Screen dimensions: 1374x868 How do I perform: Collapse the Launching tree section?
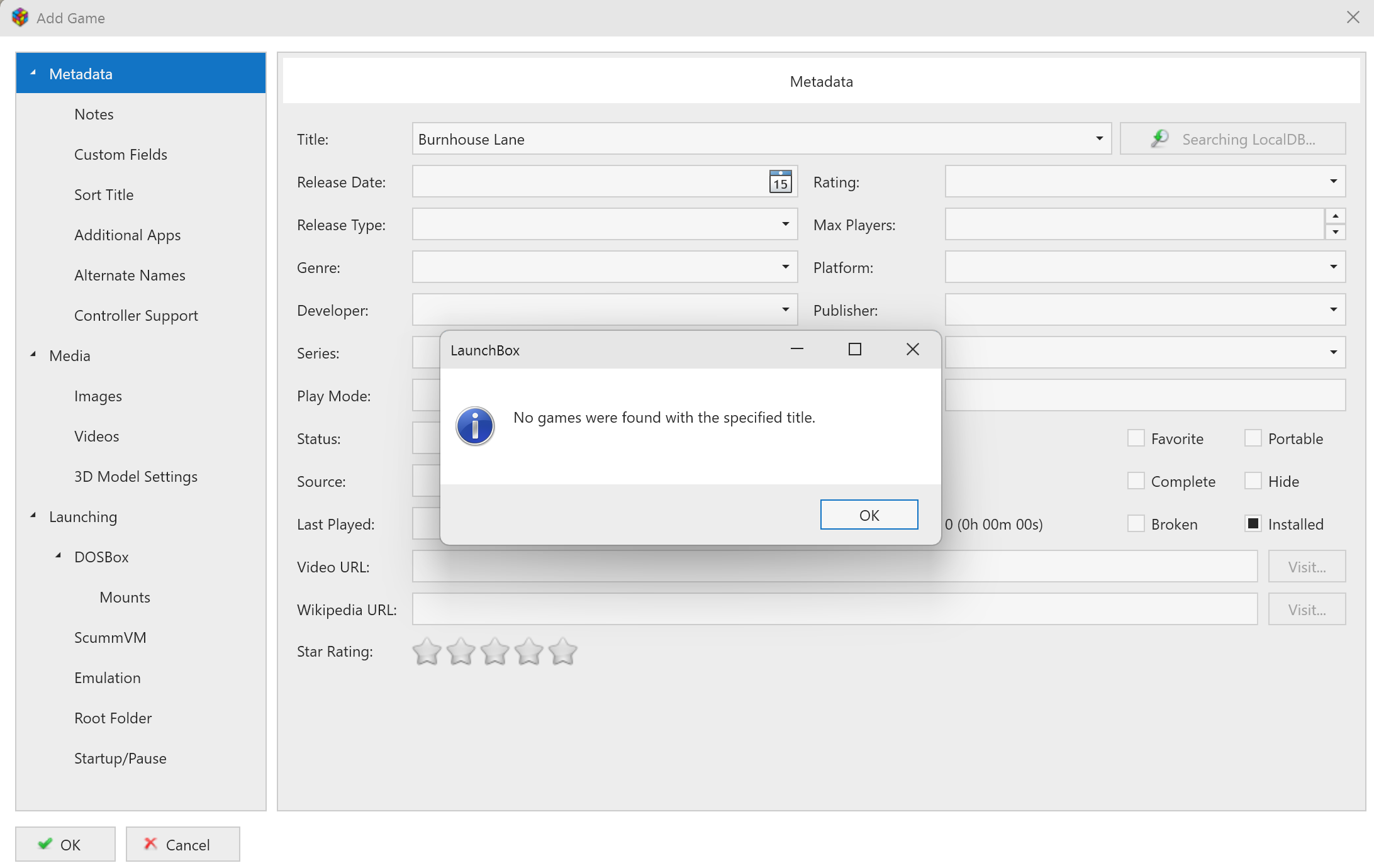point(33,516)
